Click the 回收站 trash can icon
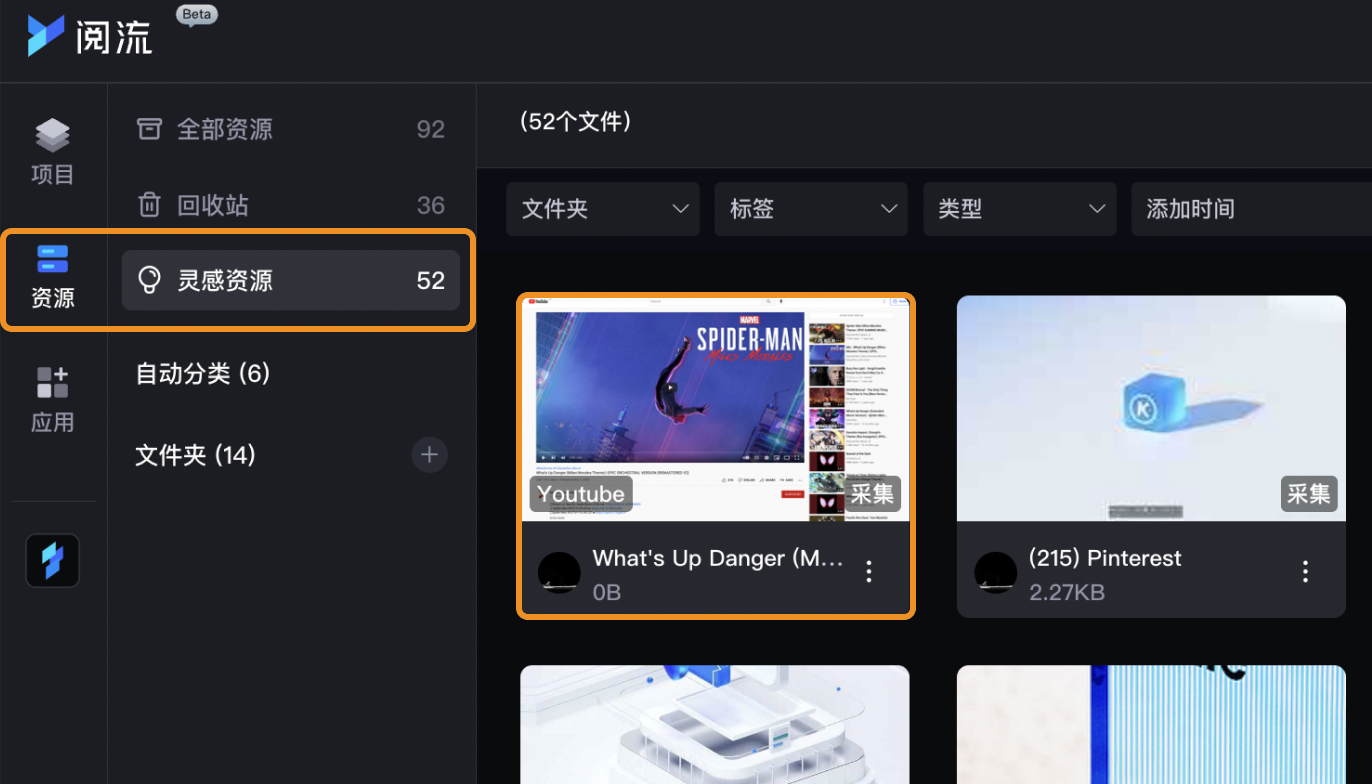This screenshot has height=784, width=1372. point(149,205)
